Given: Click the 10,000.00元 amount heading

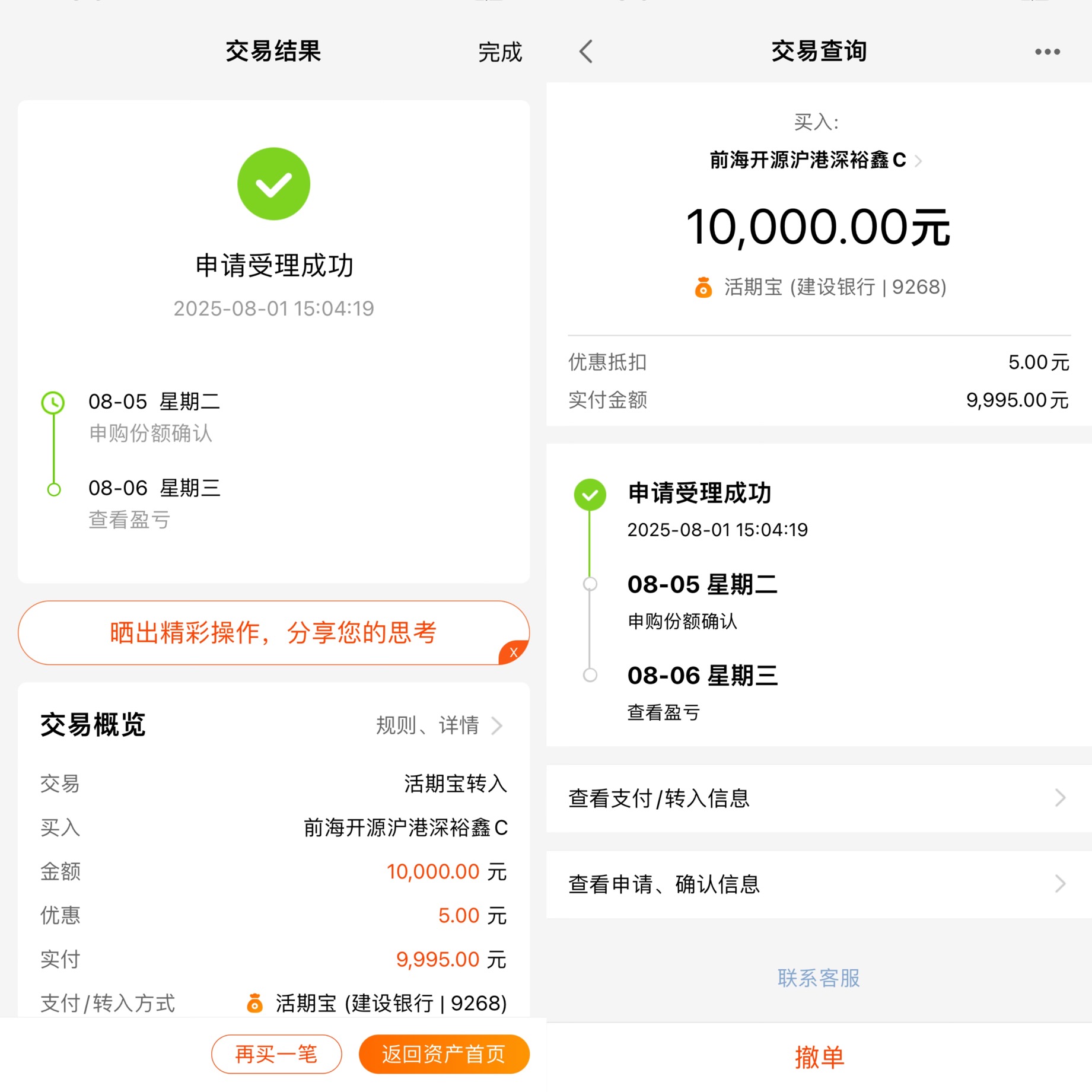Looking at the screenshot, I should (x=819, y=227).
